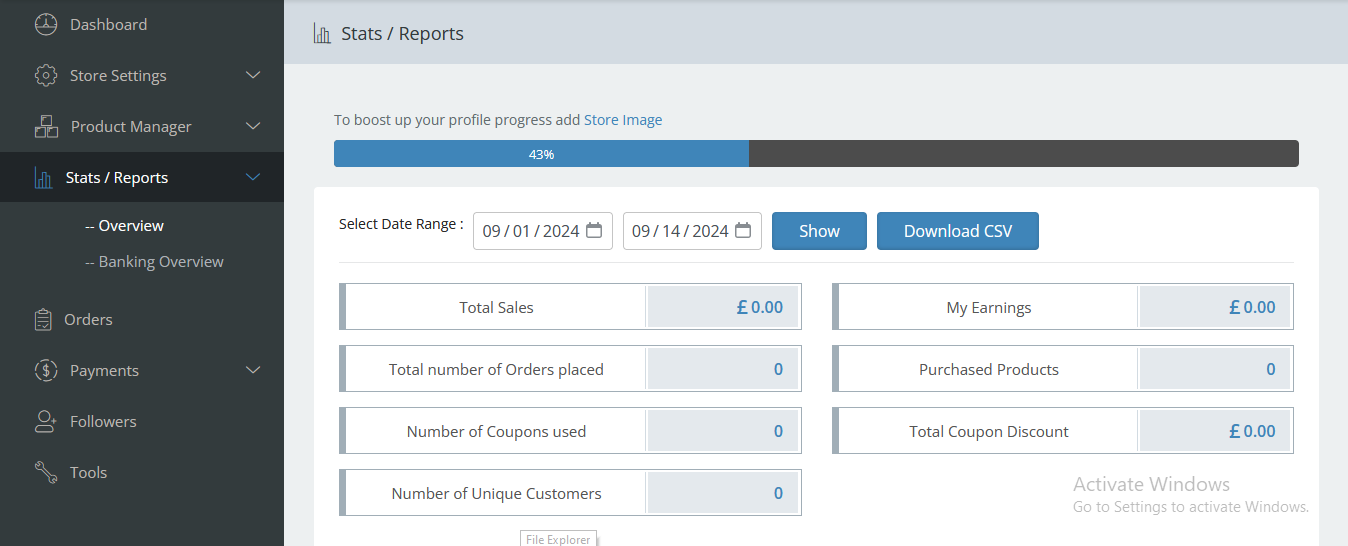1348x546 pixels.
Task: Expand the Store Settings submenu chevron
Action: 253,76
